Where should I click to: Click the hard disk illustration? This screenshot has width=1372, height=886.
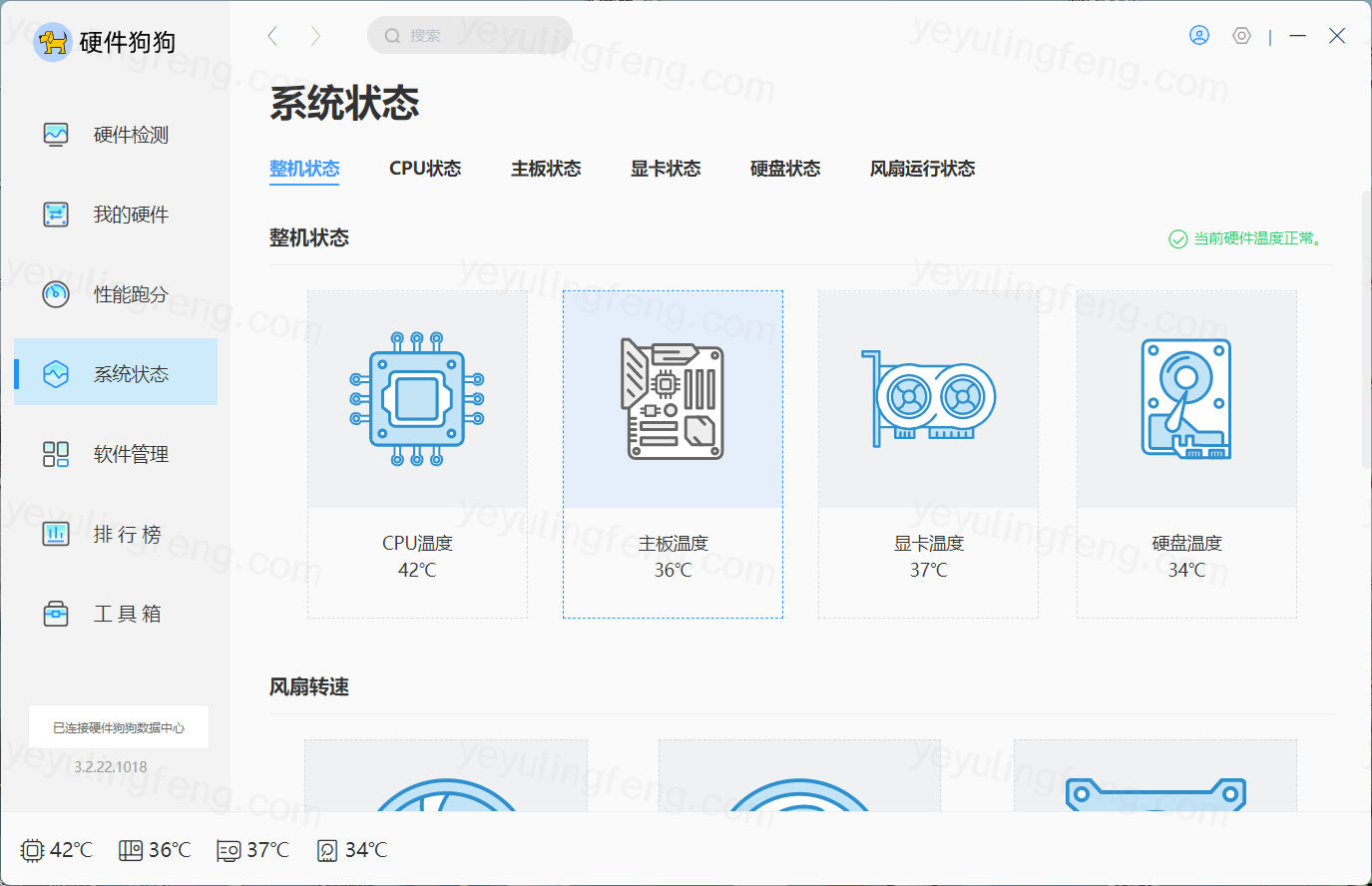pos(1186,399)
